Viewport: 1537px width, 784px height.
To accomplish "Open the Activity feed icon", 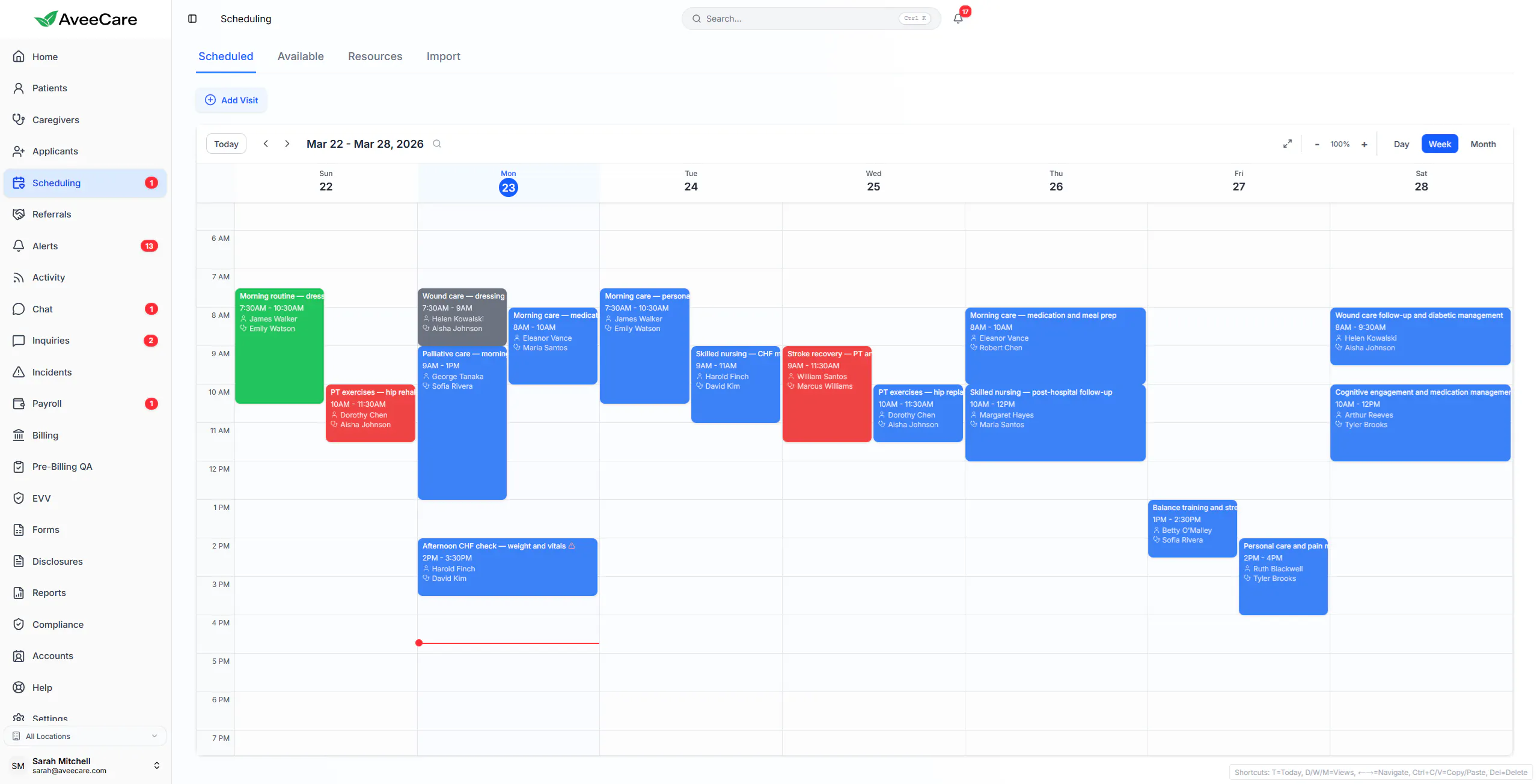I will coord(19,278).
